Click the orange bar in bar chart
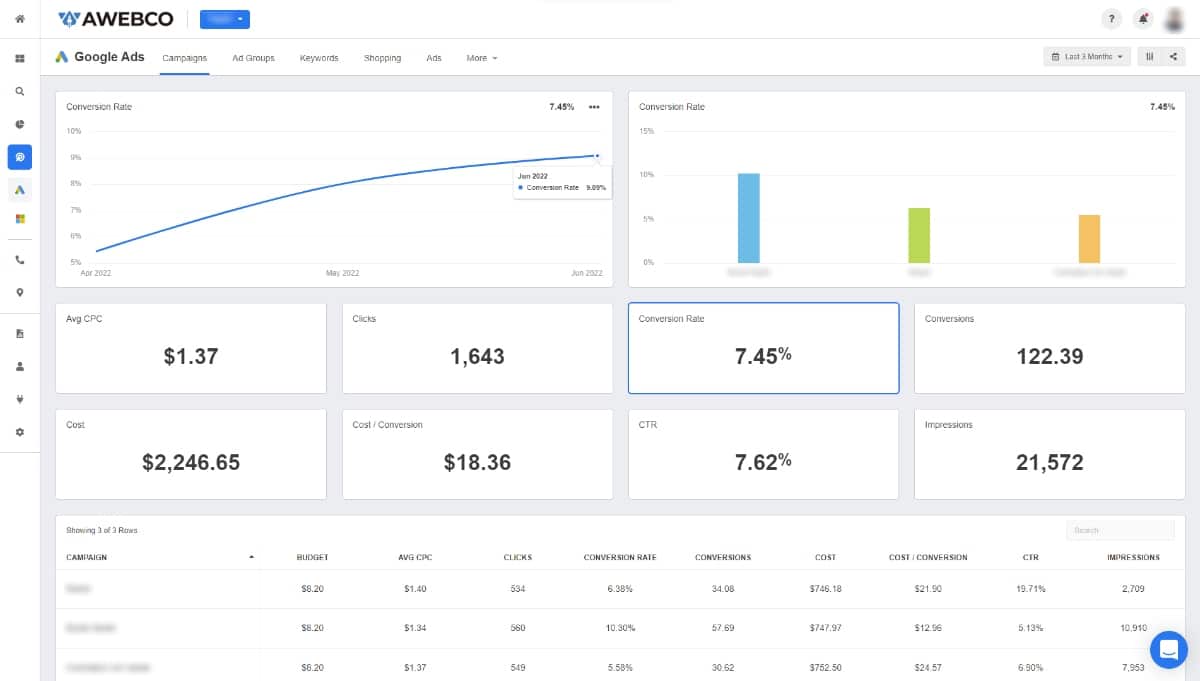 pyautogui.click(x=1089, y=239)
